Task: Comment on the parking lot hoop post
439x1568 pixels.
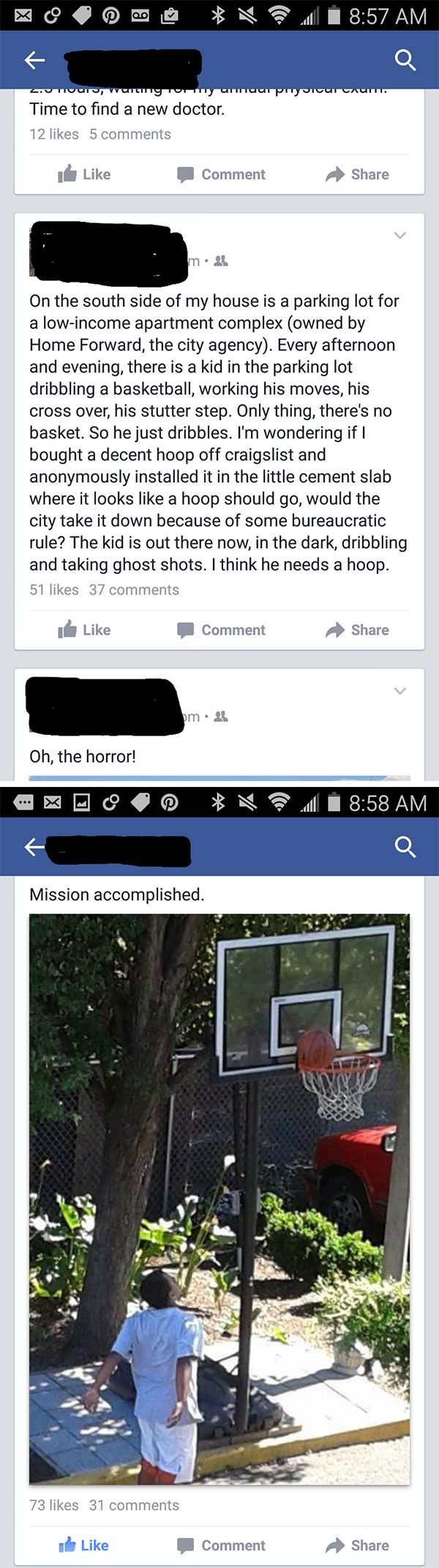Action: coord(221,630)
